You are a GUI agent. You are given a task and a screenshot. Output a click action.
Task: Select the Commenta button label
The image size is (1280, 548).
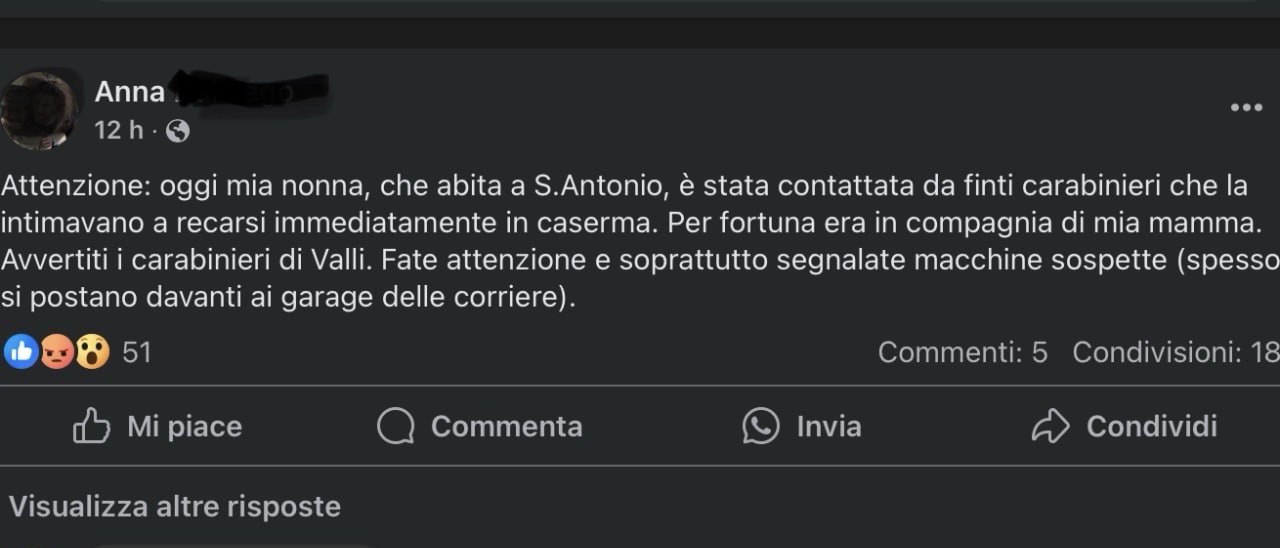[507, 427]
